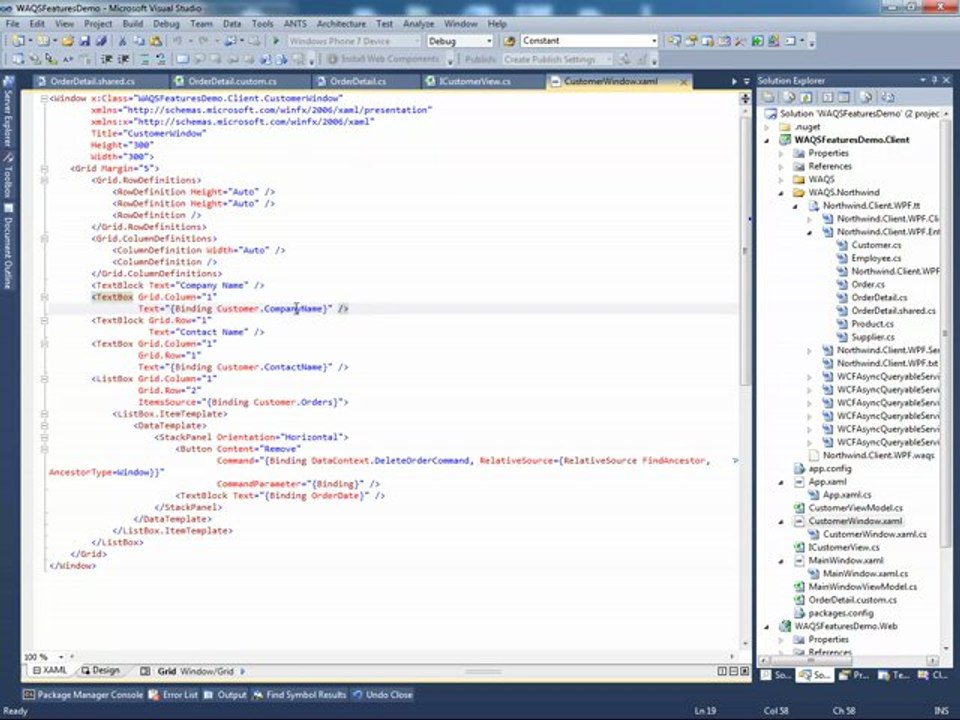The width and height of the screenshot is (960, 720).
Task: Click the Open File folder icon
Action: tap(67, 41)
